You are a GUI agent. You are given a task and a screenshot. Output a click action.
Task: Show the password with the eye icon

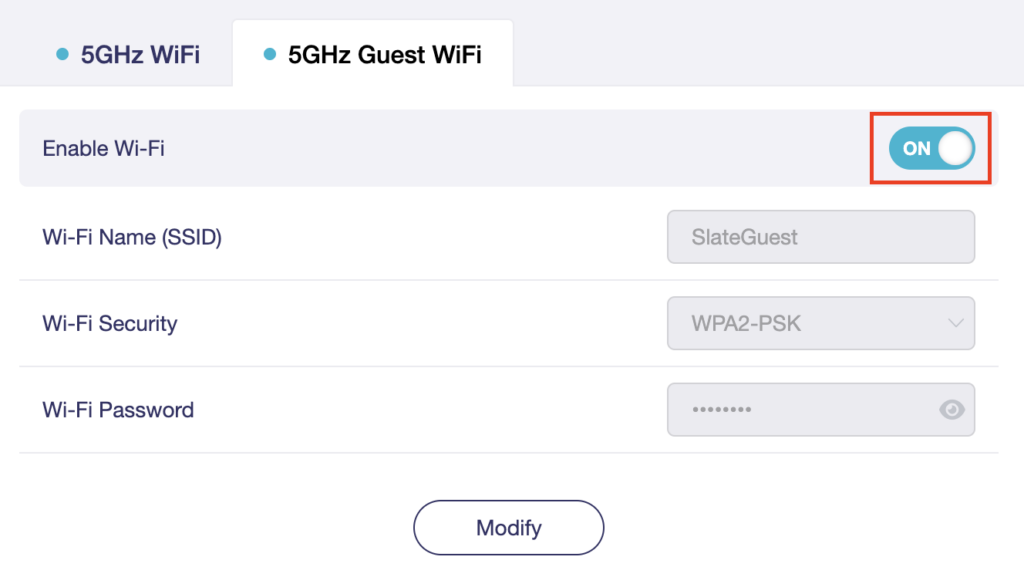[x=952, y=409]
